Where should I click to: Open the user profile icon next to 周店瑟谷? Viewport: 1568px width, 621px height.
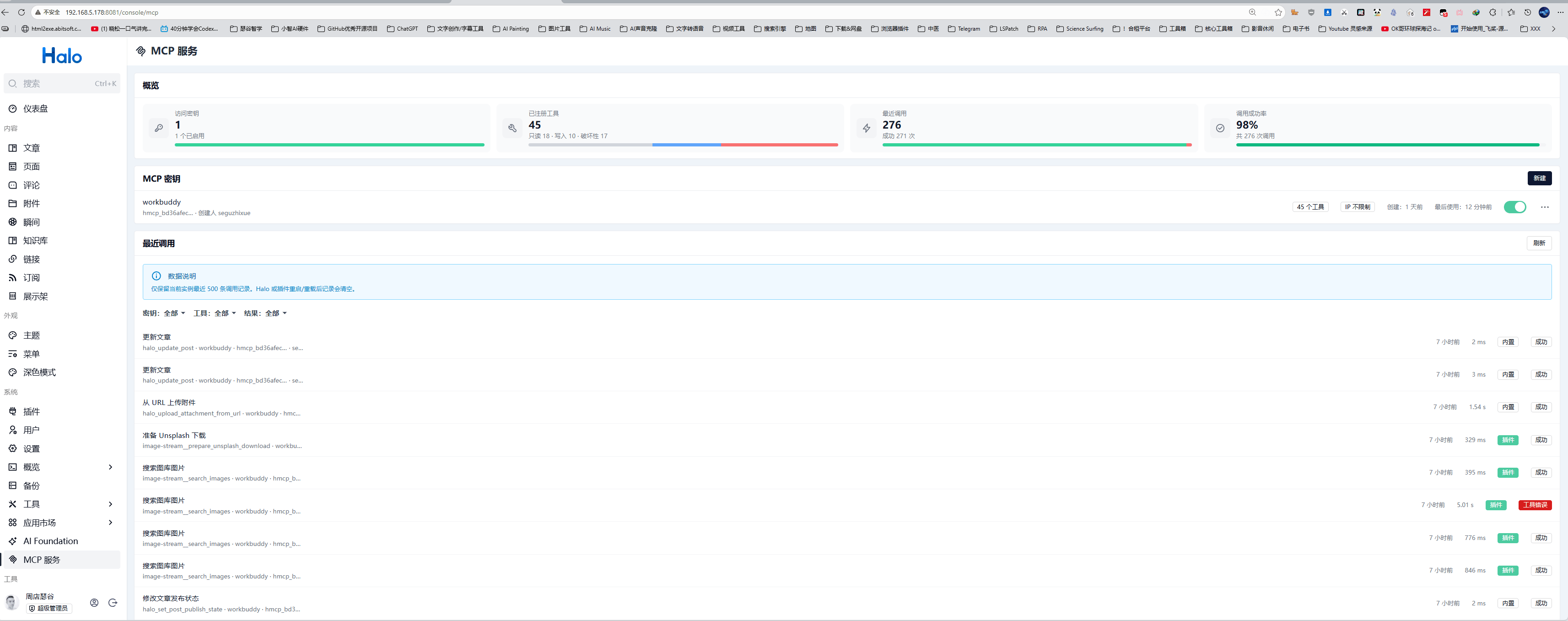tap(94, 603)
